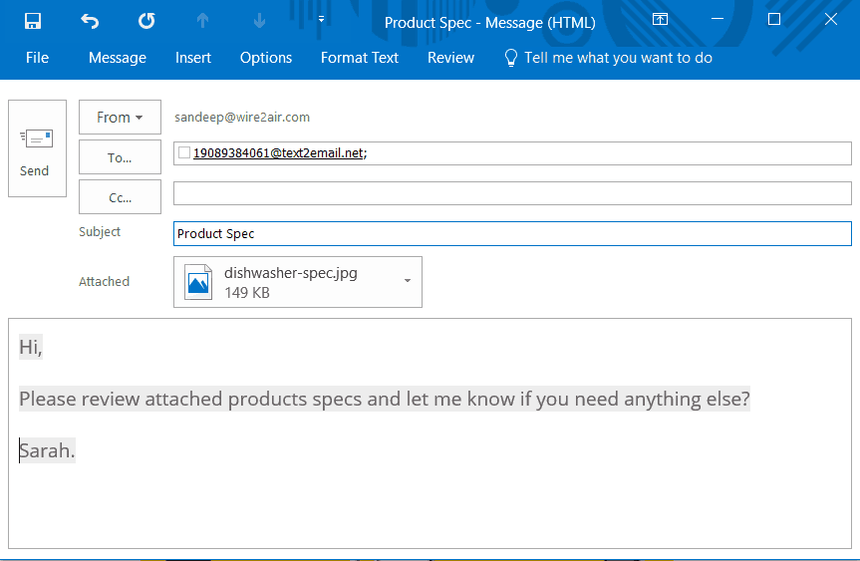Viewport: 860px width, 561px height.
Task: Click the Previous Item up arrow
Action: click(x=203, y=21)
